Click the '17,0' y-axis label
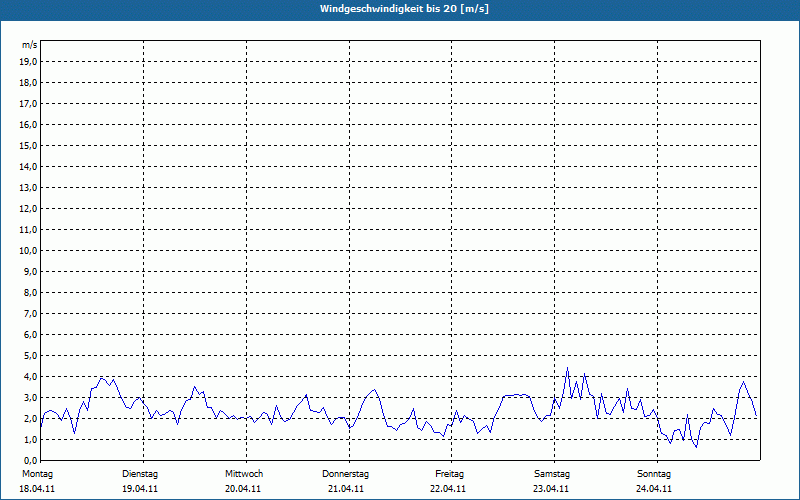The height and width of the screenshot is (500, 800). point(29,104)
